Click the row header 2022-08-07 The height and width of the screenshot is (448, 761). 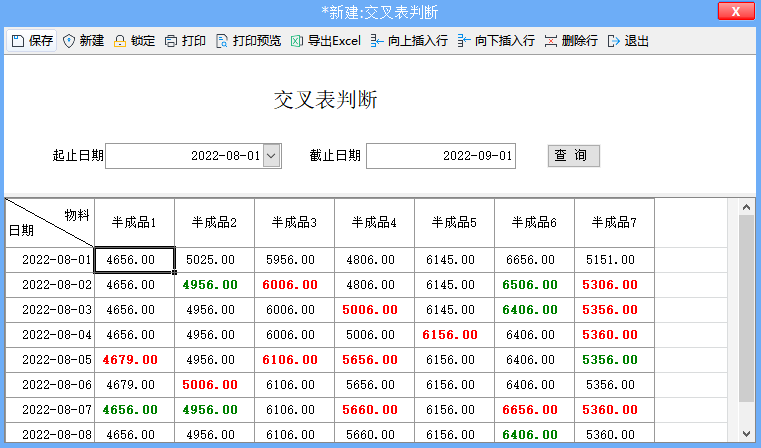[50, 410]
